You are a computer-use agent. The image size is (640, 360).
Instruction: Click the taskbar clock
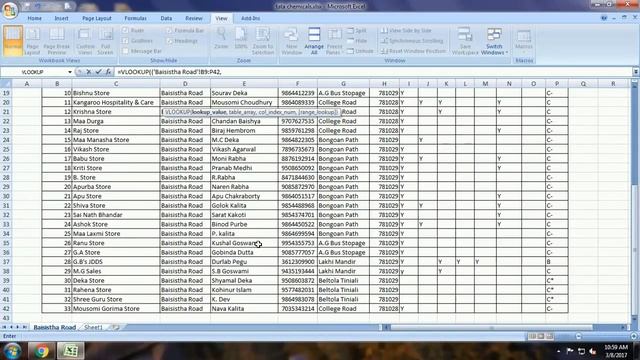pyautogui.click(x=616, y=351)
